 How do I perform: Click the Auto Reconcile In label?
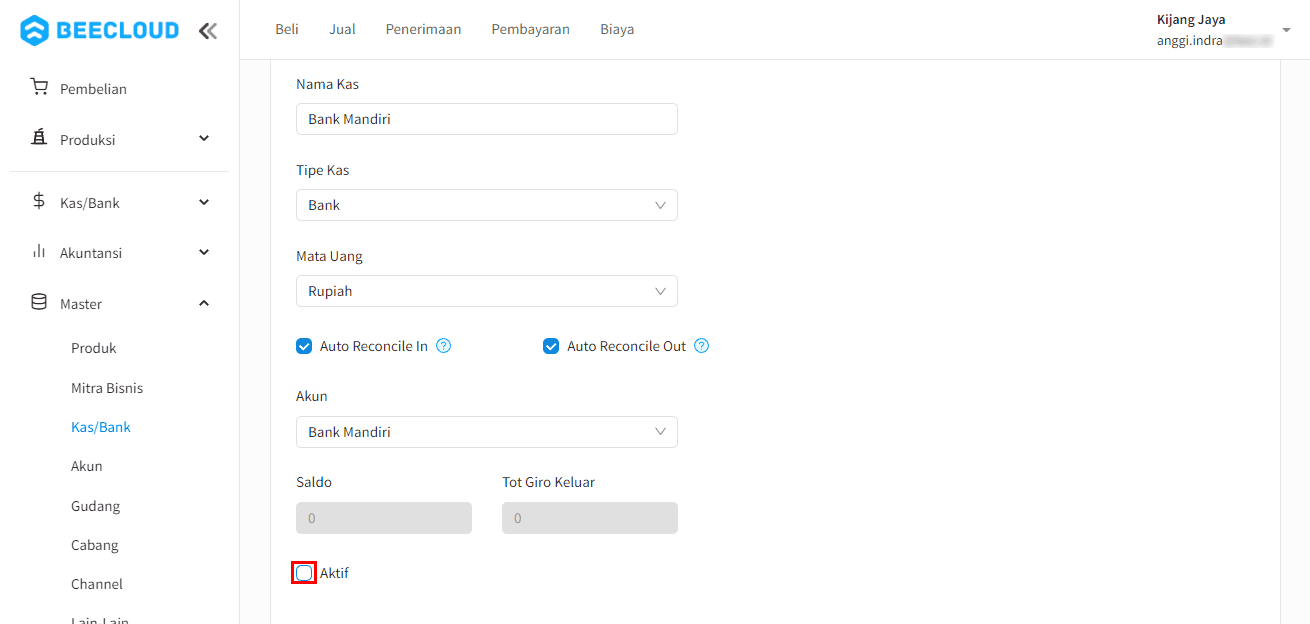[x=374, y=346]
